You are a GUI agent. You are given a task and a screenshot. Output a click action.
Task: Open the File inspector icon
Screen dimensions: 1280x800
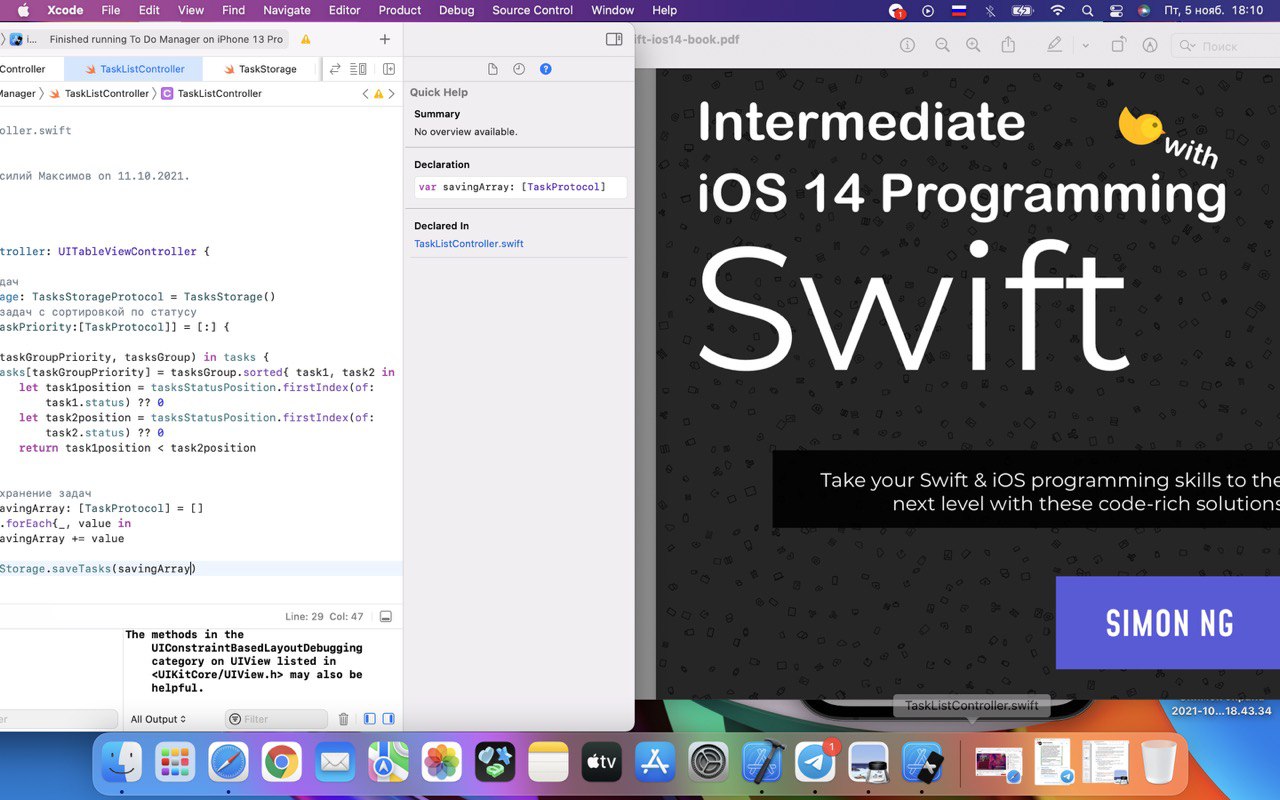pyautogui.click(x=493, y=69)
